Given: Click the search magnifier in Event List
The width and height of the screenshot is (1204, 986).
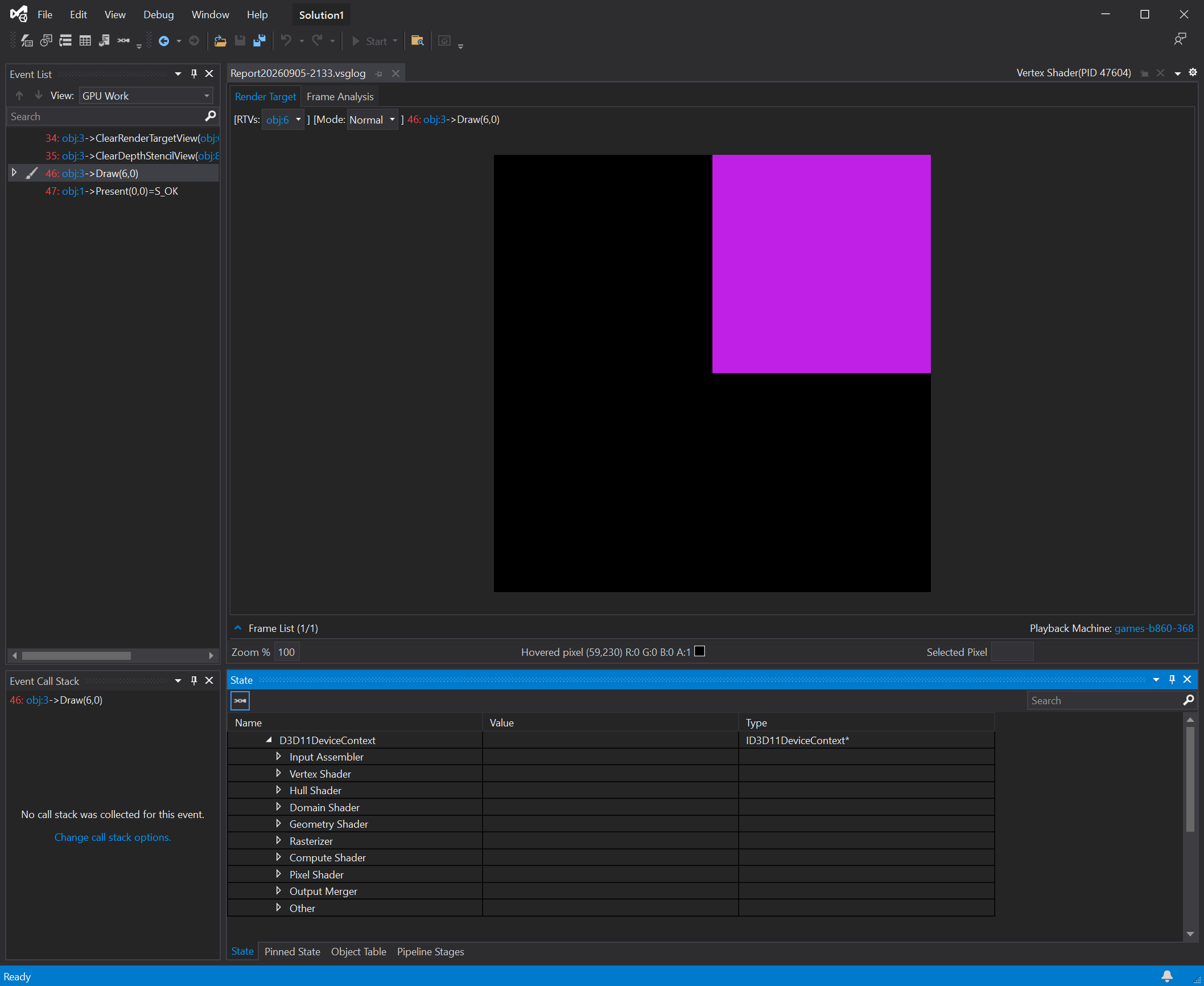Looking at the screenshot, I should click(x=210, y=116).
